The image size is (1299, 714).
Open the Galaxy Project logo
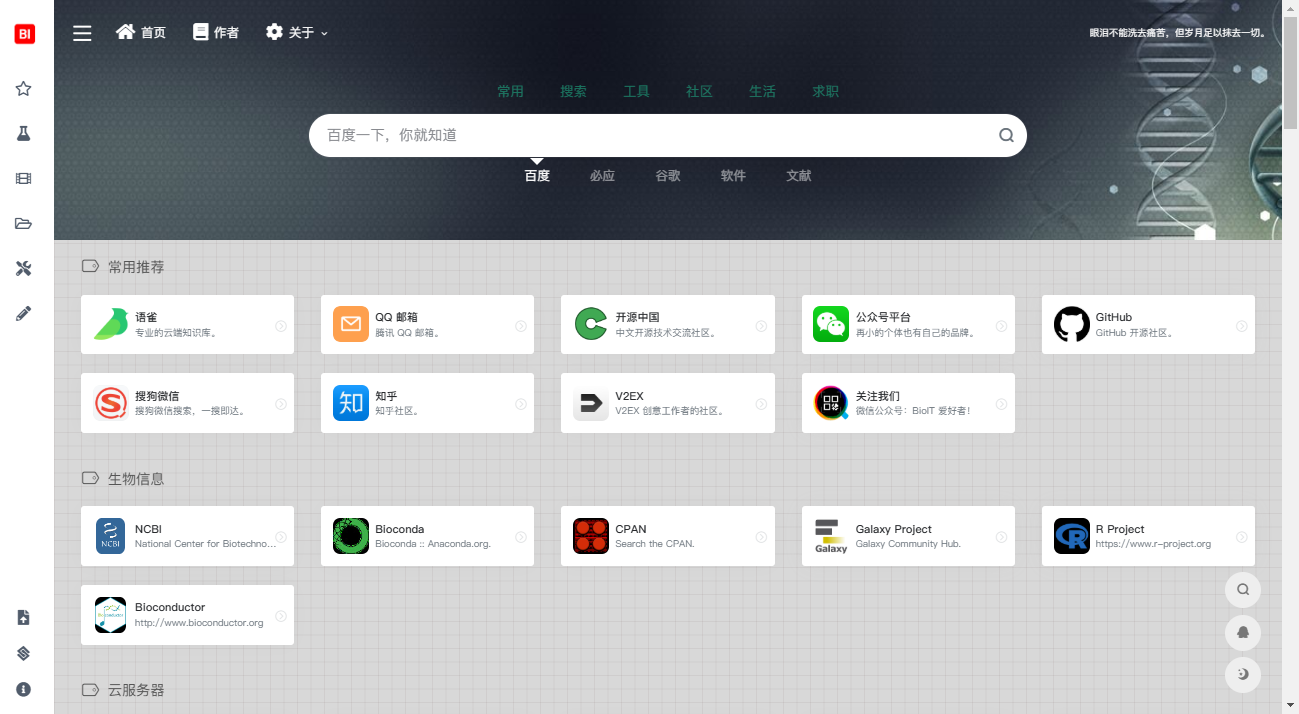point(831,536)
